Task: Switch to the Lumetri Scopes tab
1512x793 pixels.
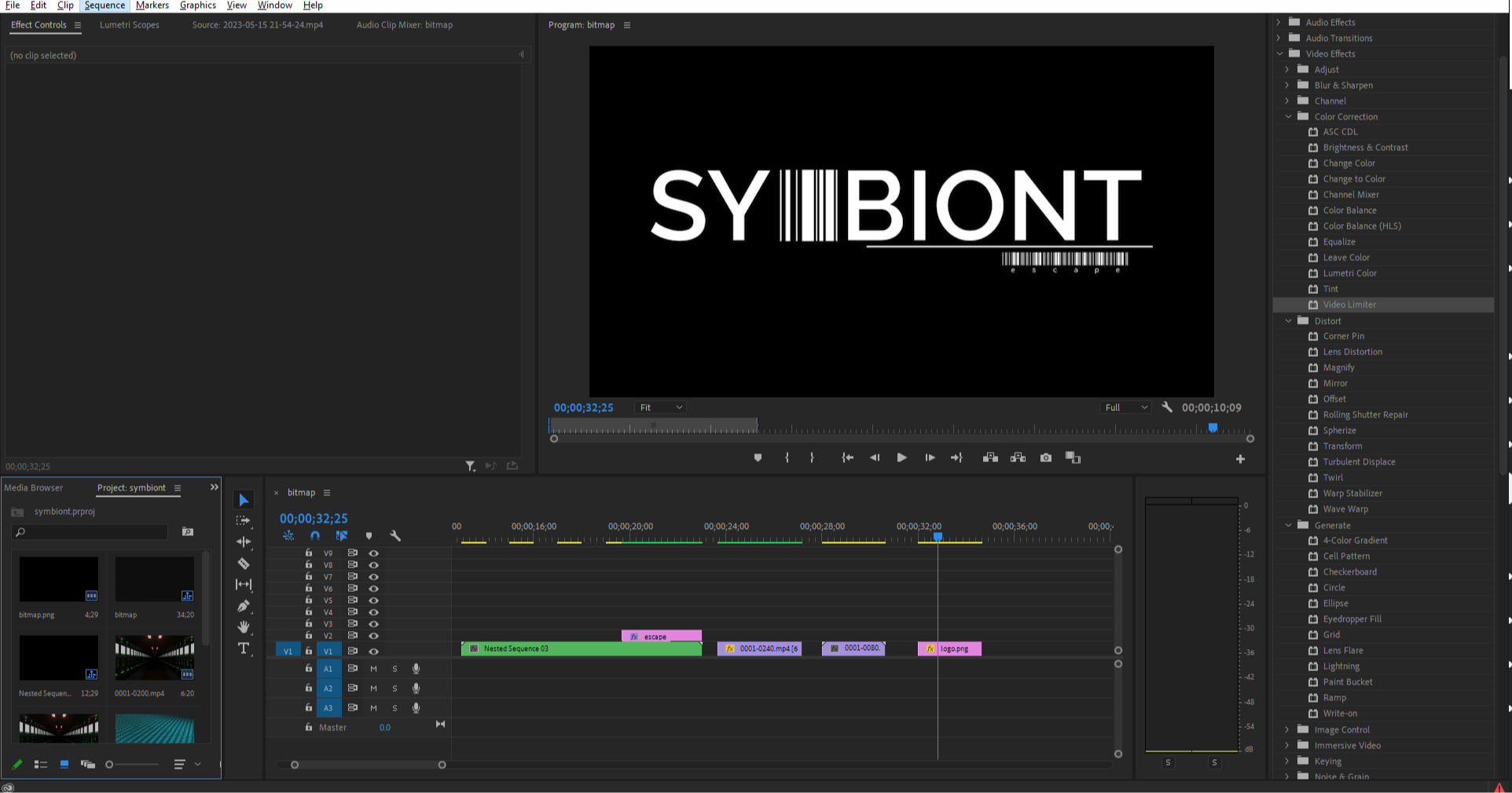Action: 130,24
